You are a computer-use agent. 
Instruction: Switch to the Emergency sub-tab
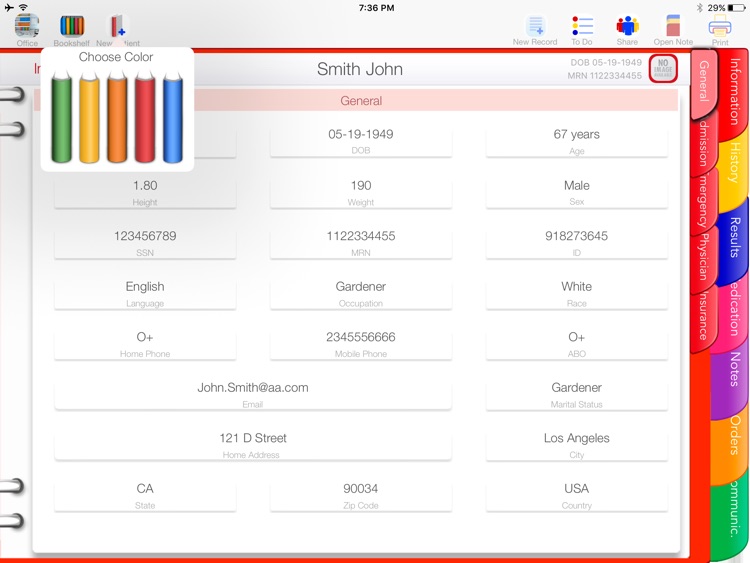(703, 201)
